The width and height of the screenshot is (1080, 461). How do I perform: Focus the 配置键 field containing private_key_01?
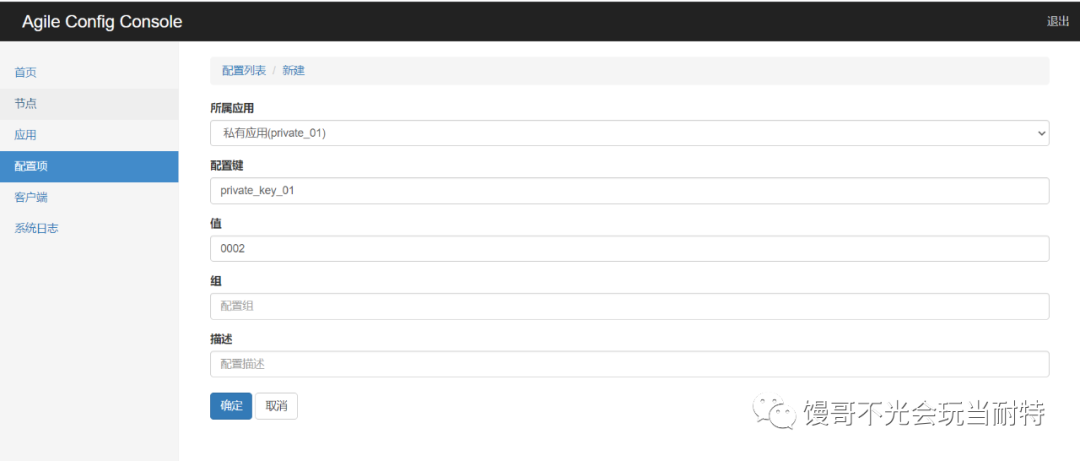[x=630, y=191]
